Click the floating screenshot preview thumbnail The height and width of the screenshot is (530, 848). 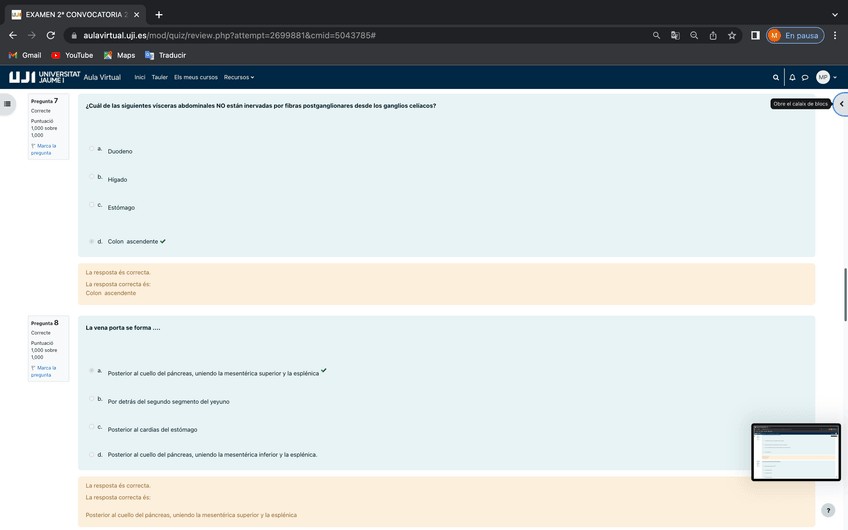pos(795,452)
